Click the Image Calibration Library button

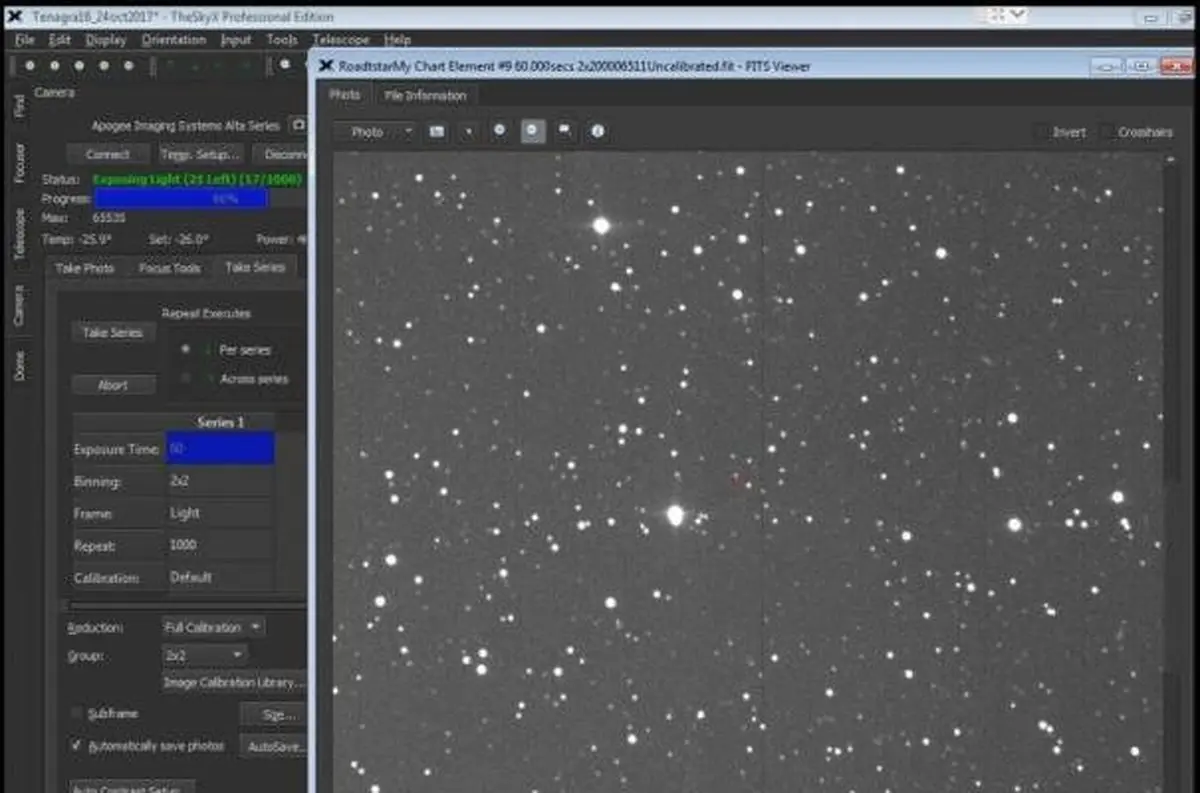click(x=234, y=683)
